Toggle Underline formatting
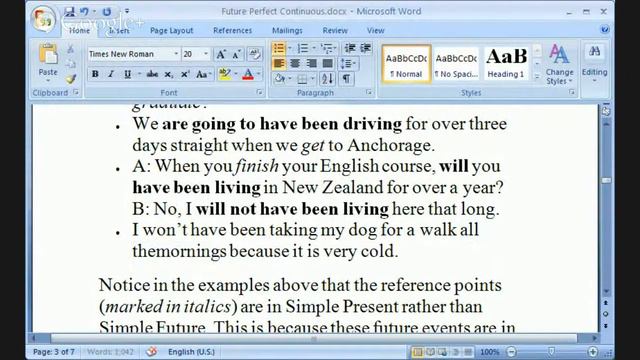Screen dimensions: 640x360 127,74
